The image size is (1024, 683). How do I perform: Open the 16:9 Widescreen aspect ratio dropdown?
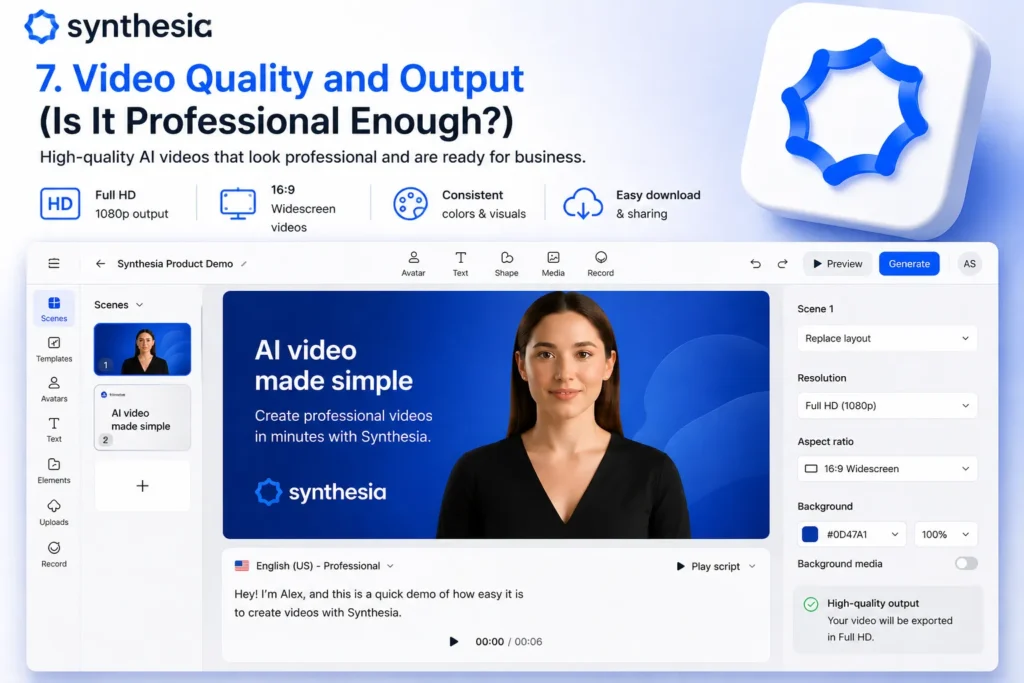(887, 469)
